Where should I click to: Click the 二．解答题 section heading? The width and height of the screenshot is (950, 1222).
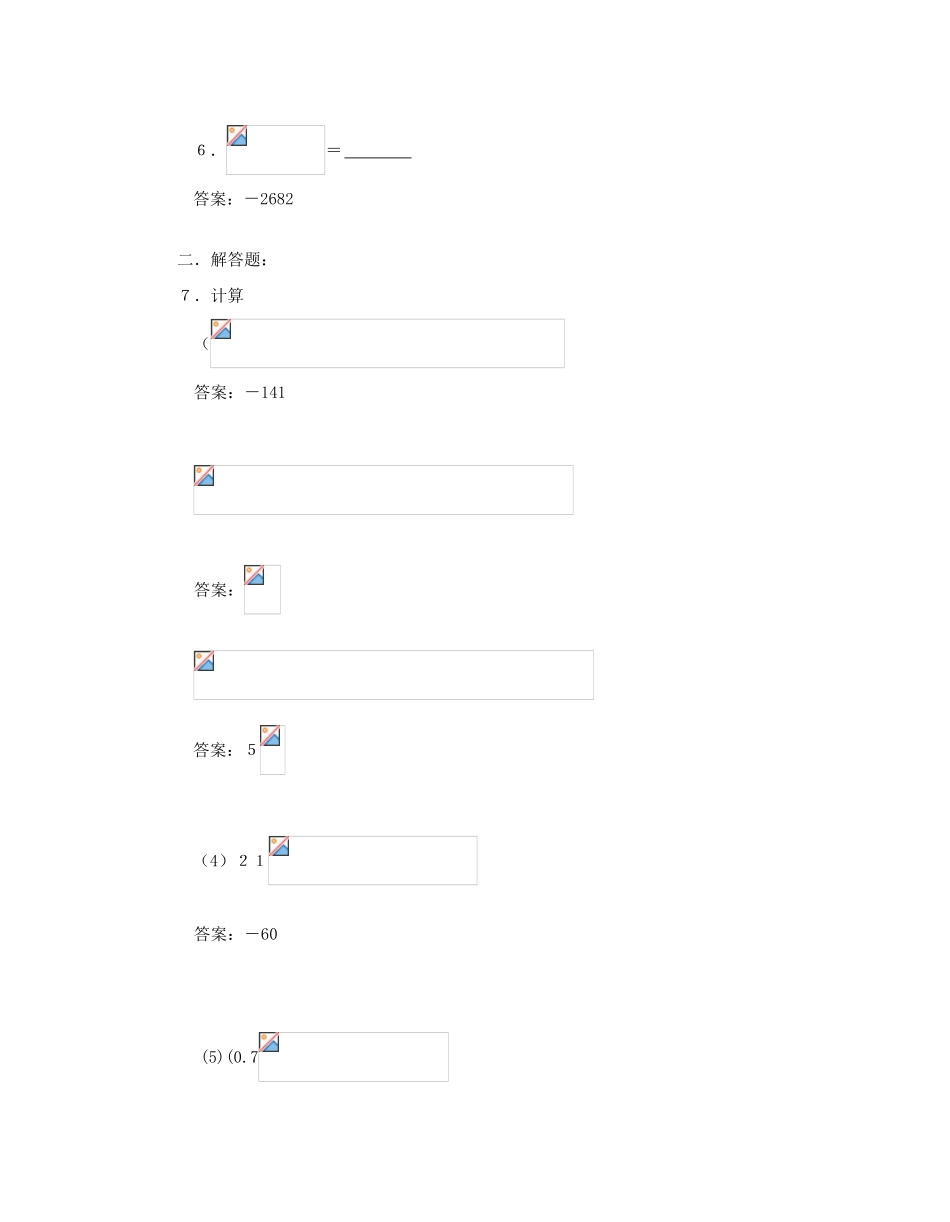pos(223,260)
